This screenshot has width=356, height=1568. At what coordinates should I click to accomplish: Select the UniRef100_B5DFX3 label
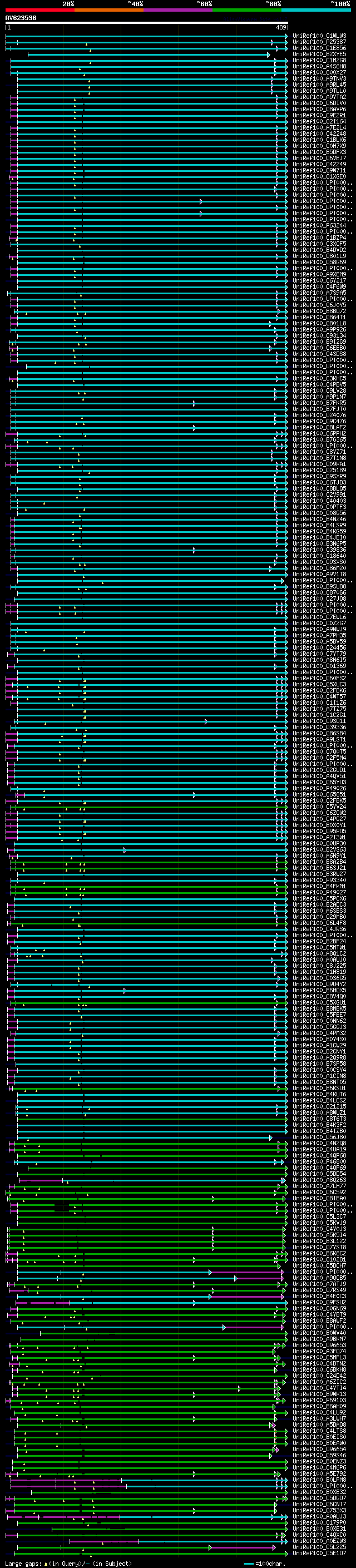pyautogui.click(x=319, y=152)
